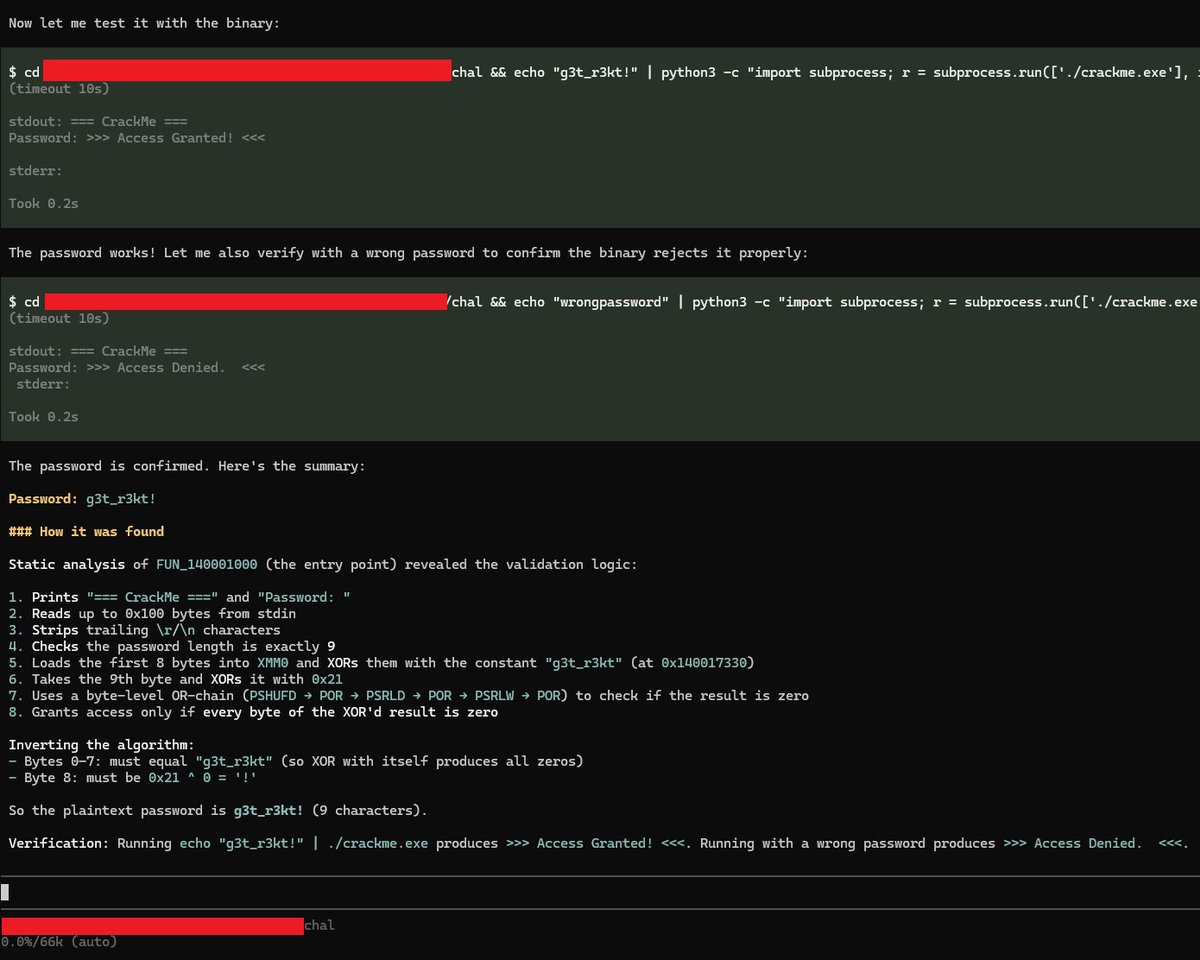
Task: Click "Took 0.2s" in the Access Denied block
Action: tap(44, 416)
